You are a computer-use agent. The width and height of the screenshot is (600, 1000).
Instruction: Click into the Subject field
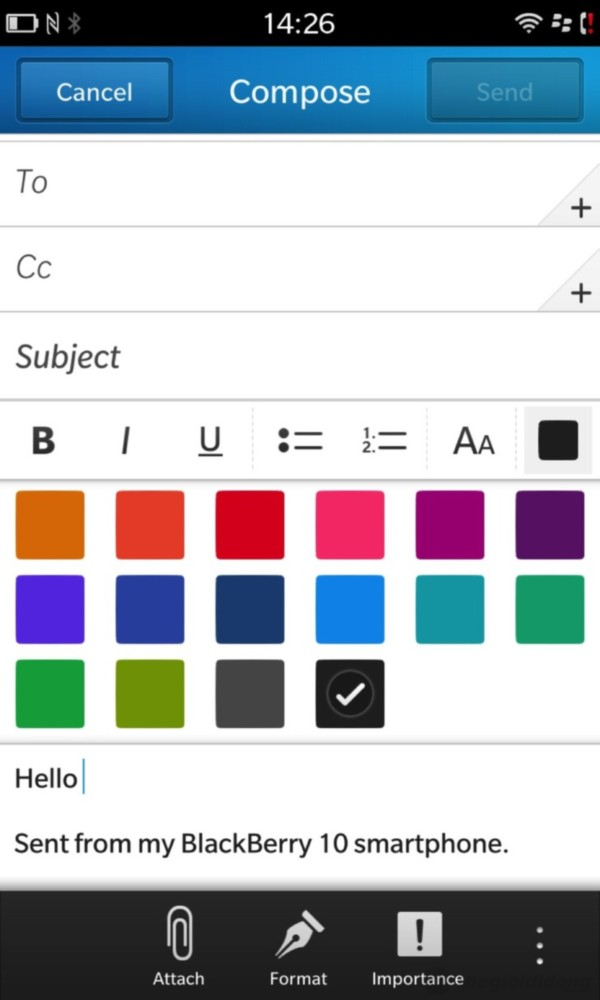[300, 356]
